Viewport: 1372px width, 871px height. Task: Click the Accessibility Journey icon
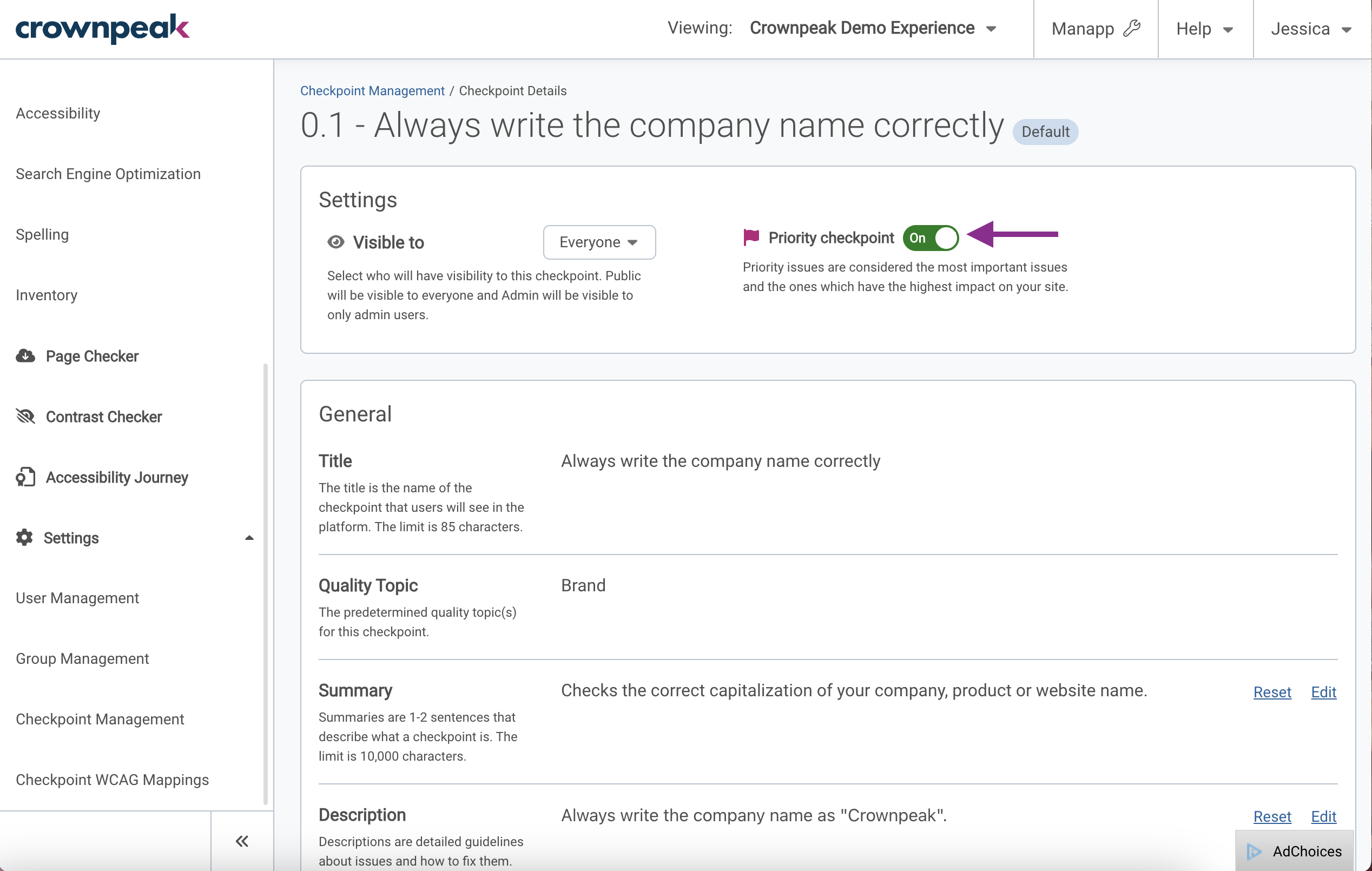25,477
